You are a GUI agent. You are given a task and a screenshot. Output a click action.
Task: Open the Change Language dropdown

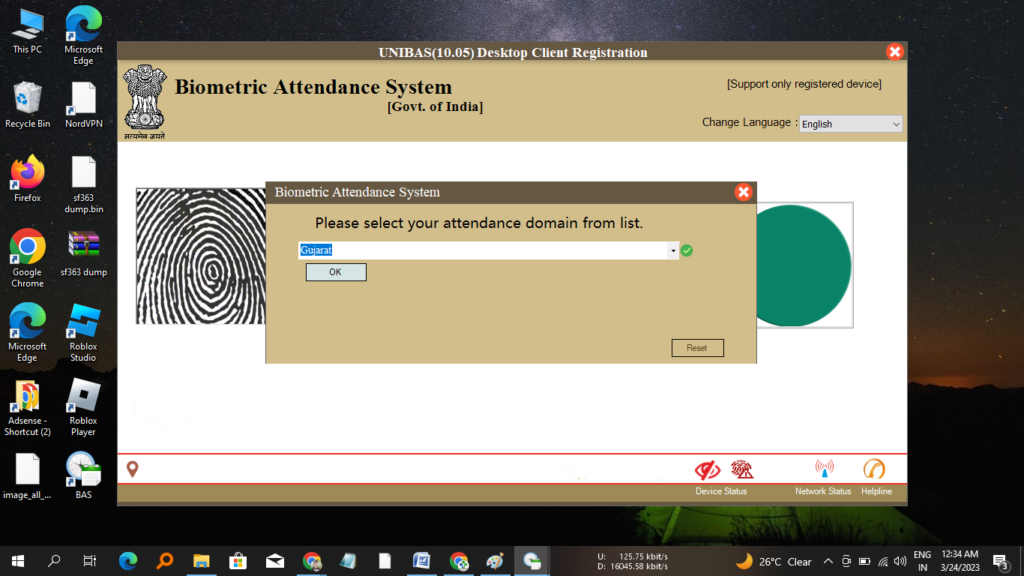[851, 124]
